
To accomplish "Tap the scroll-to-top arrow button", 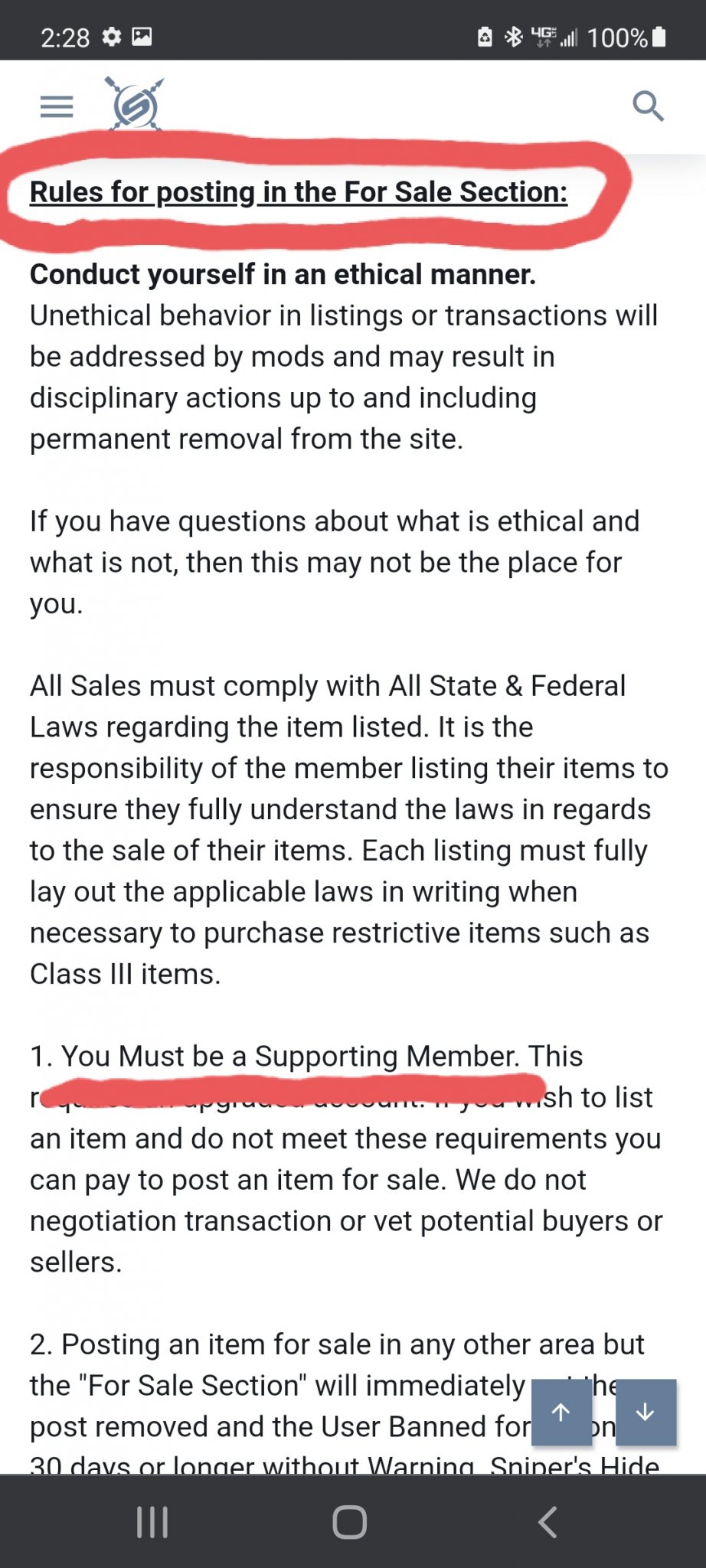I will tap(561, 1412).
